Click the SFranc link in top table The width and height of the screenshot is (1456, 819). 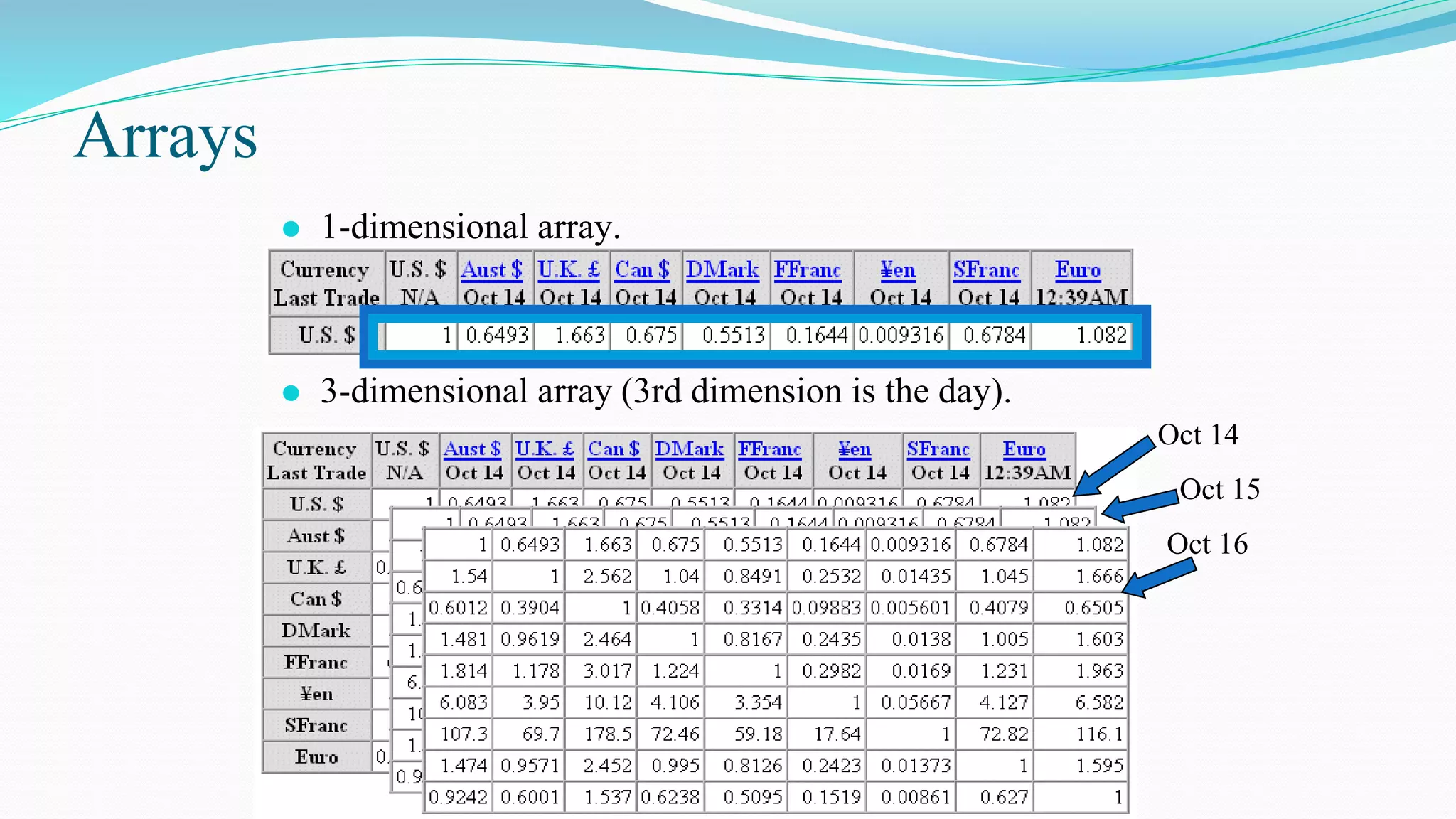point(986,270)
